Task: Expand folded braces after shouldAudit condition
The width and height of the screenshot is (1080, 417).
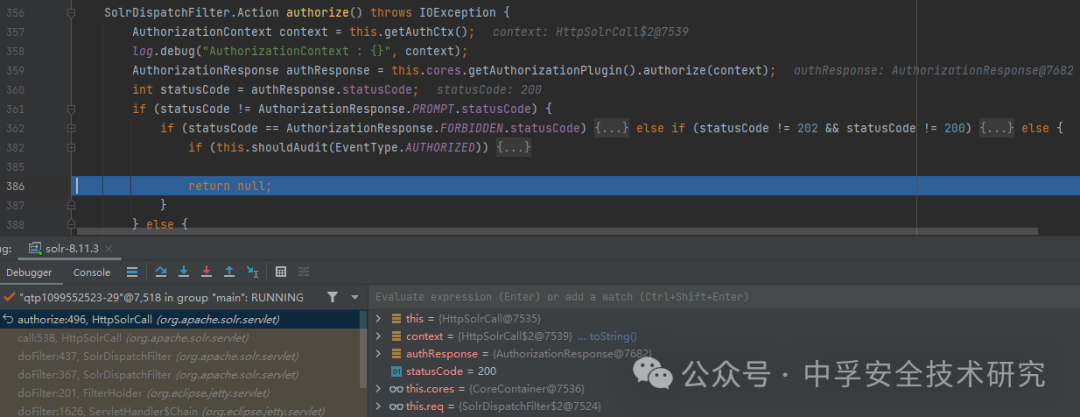Action: click(x=513, y=148)
